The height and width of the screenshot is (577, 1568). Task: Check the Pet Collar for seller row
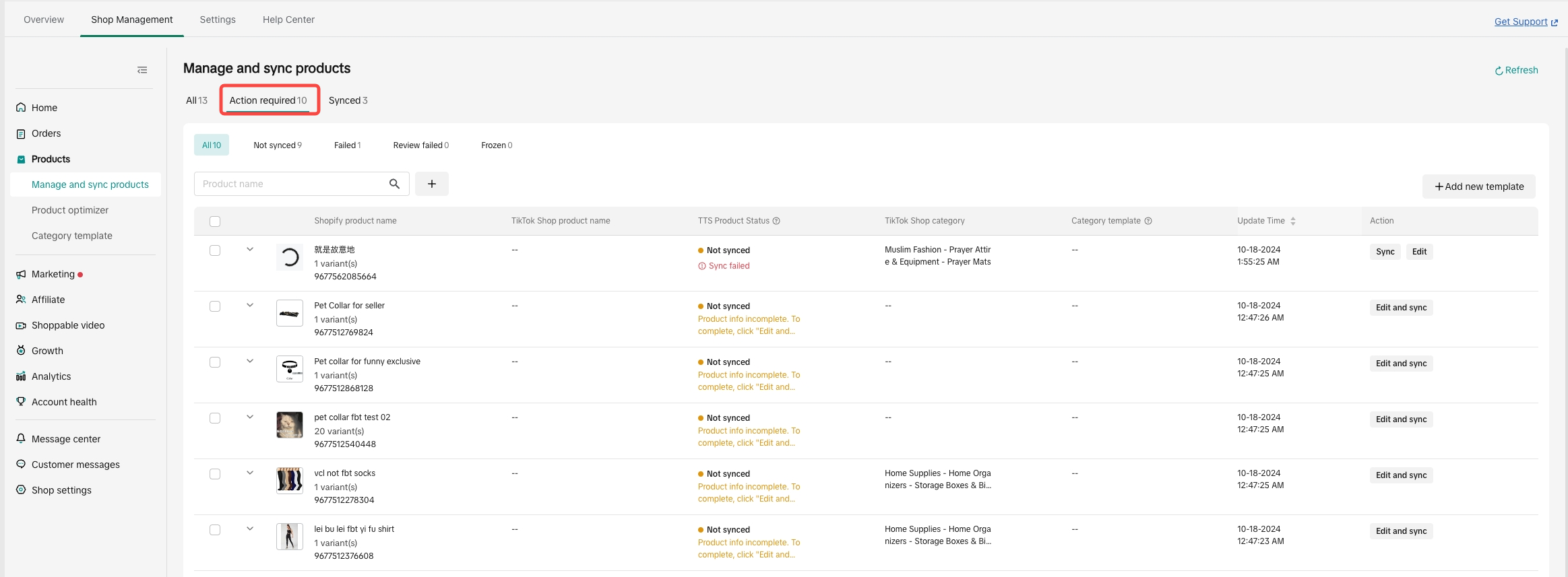215,306
